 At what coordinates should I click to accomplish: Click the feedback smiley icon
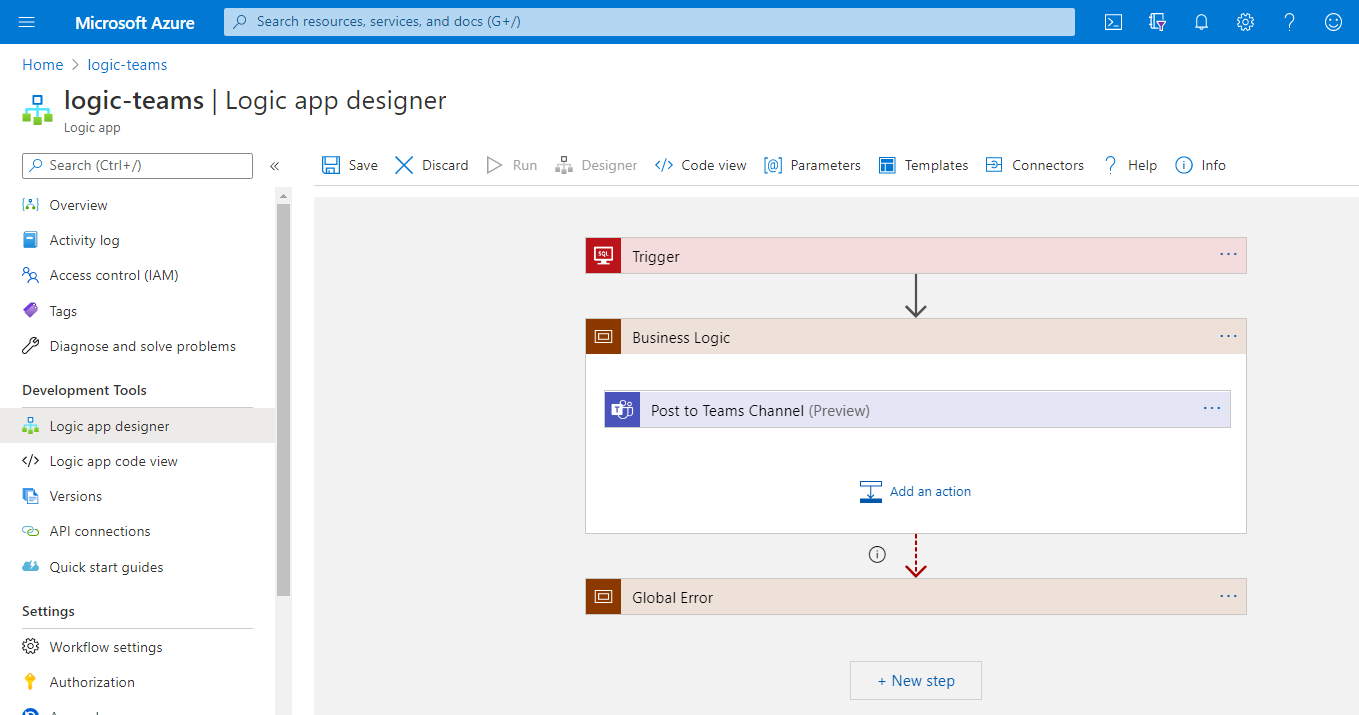coord(1333,22)
